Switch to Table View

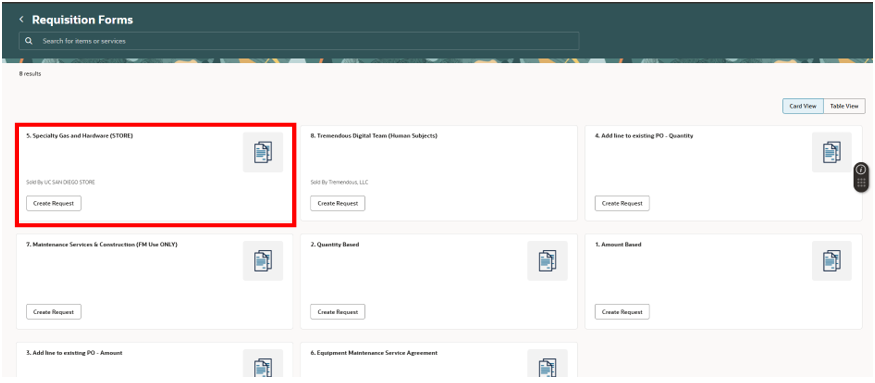(844, 106)
